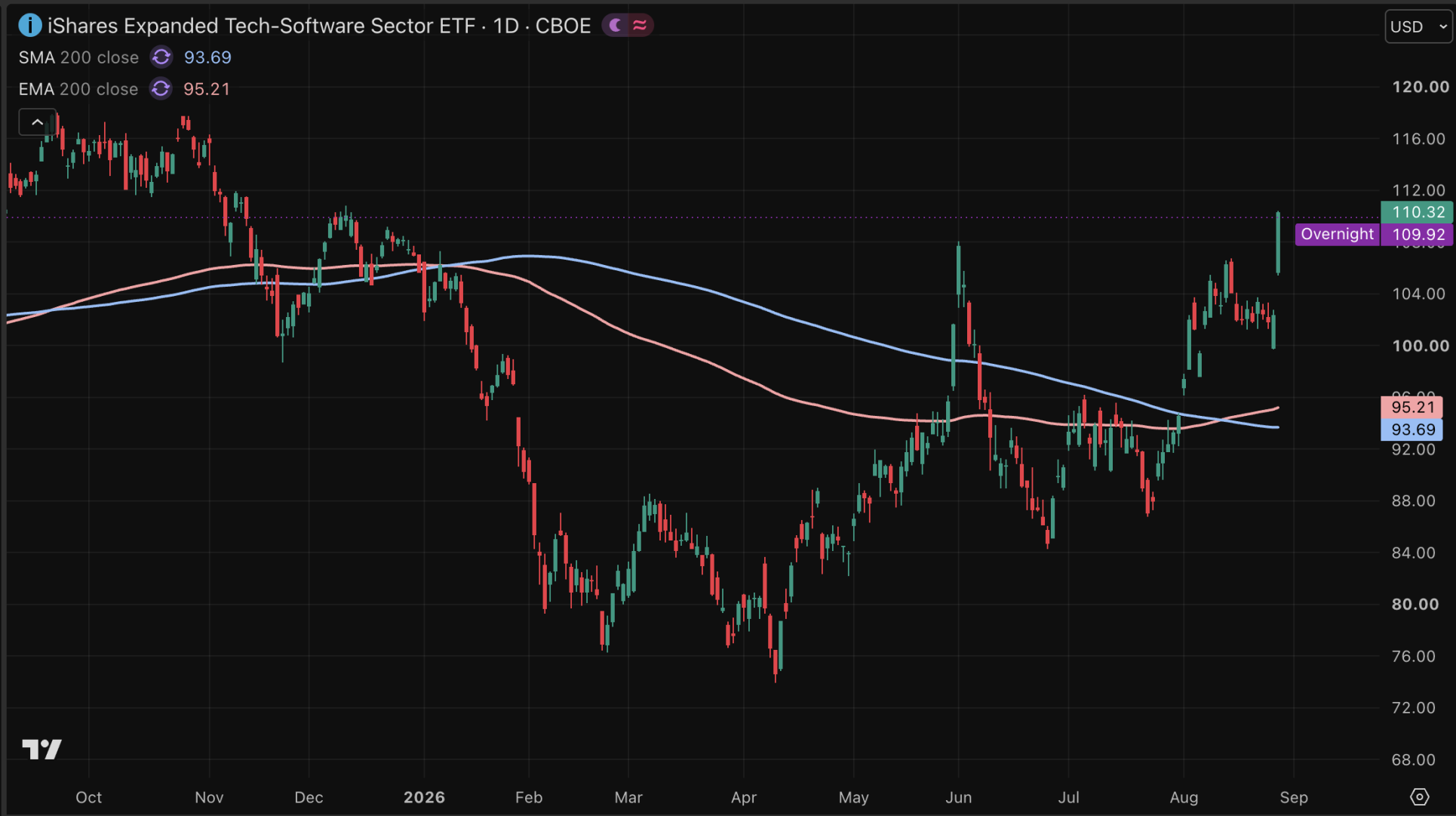Viewport: 1456px width, 816px height.
Task: Open the USD currency dropdown
Action: pos(1419,27)
